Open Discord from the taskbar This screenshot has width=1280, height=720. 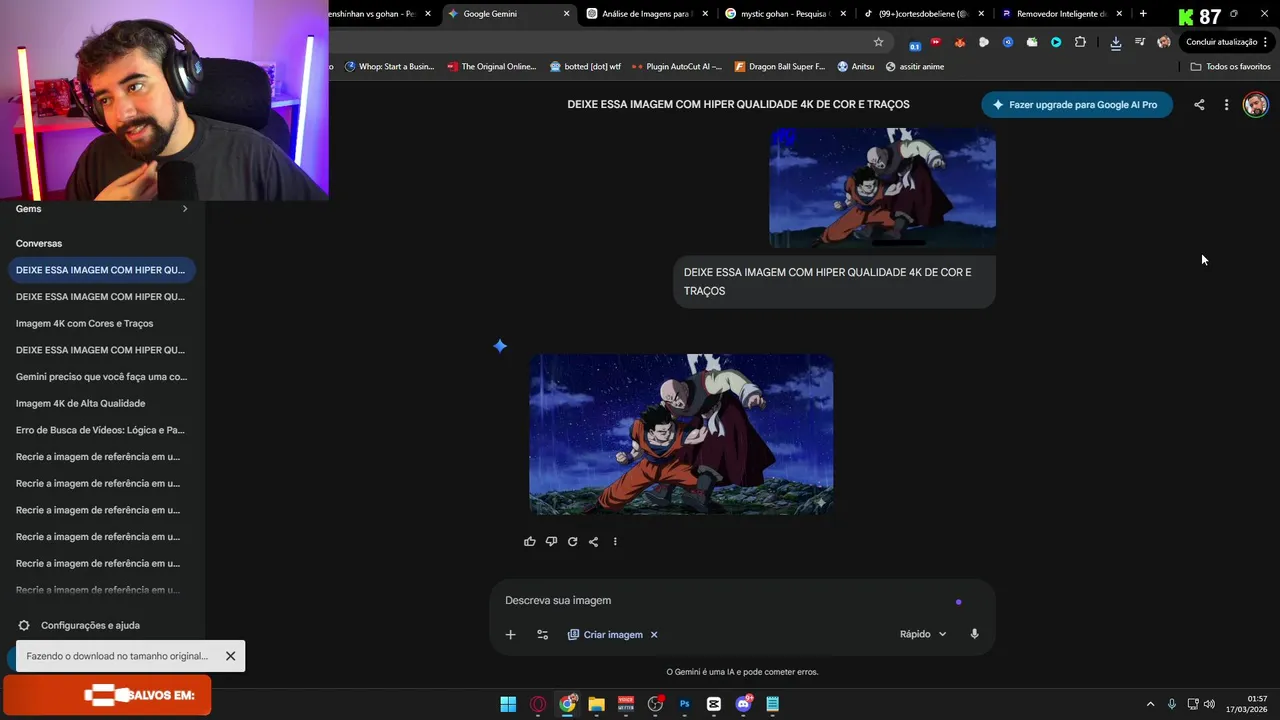tap(743, 704)
